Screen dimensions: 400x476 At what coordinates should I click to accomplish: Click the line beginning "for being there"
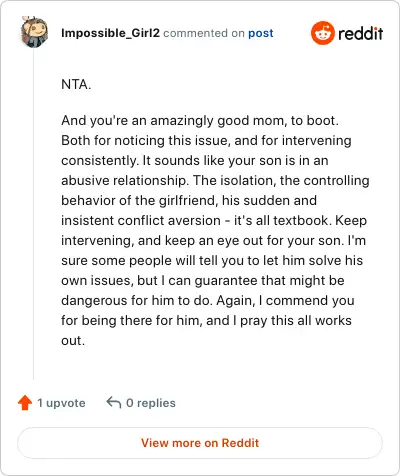click(x=206, y=320)
